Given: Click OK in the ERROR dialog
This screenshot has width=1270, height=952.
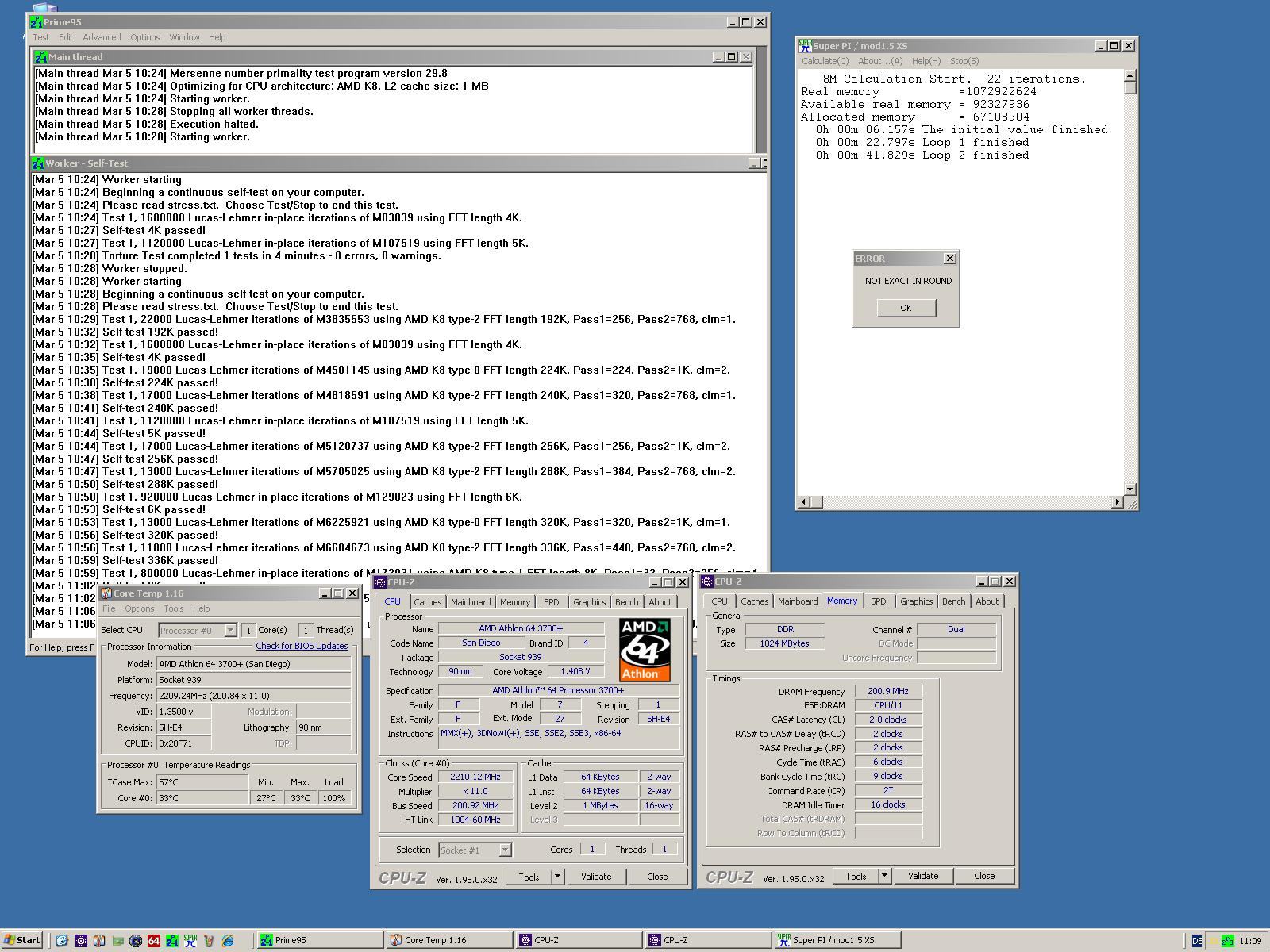Looking at the screenshot, I should point(906,308).
